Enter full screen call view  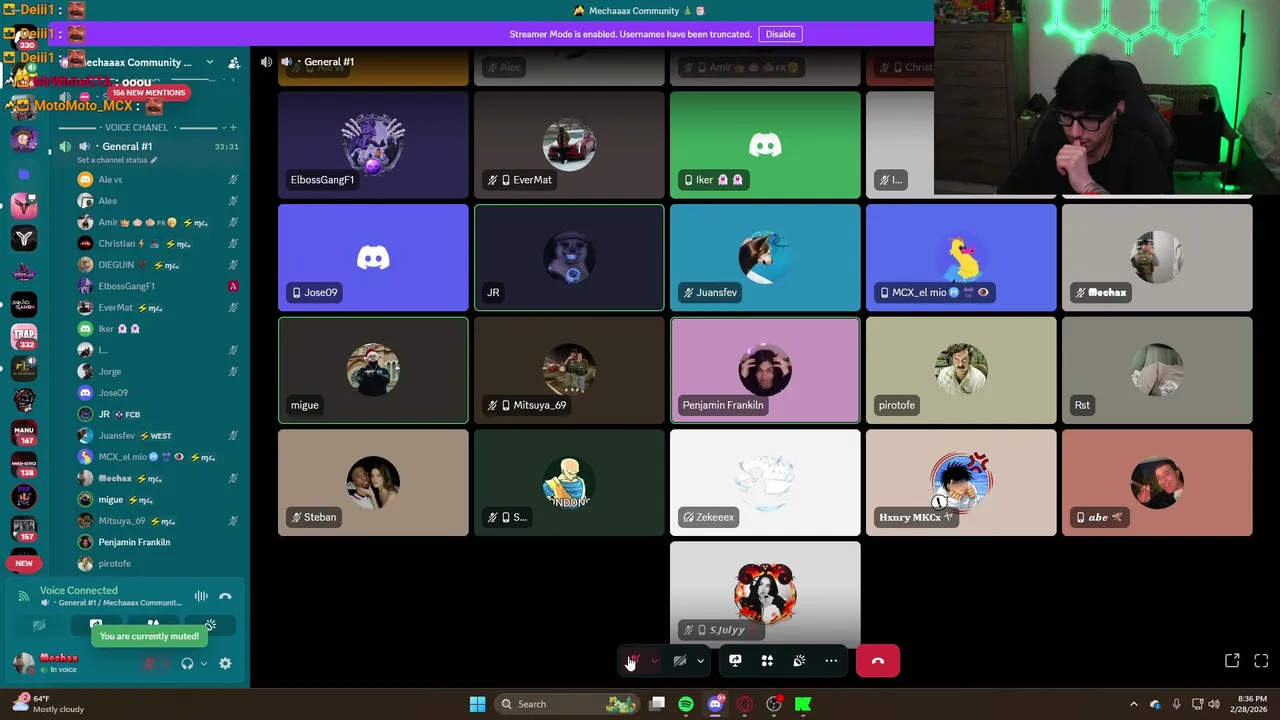pyautogui.click(x=1261, y=661)
